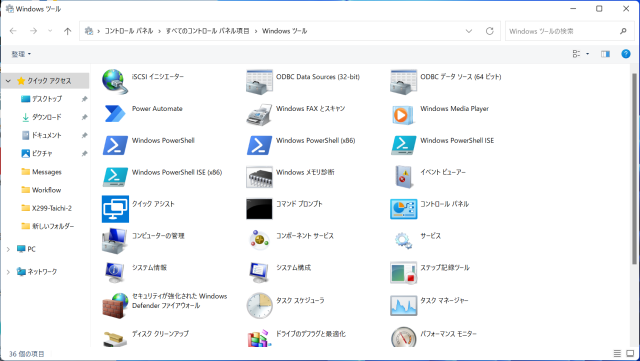Launch ステップ記録ツール icon
This screenshot has width=640, height=361.
tap(403, 273)
